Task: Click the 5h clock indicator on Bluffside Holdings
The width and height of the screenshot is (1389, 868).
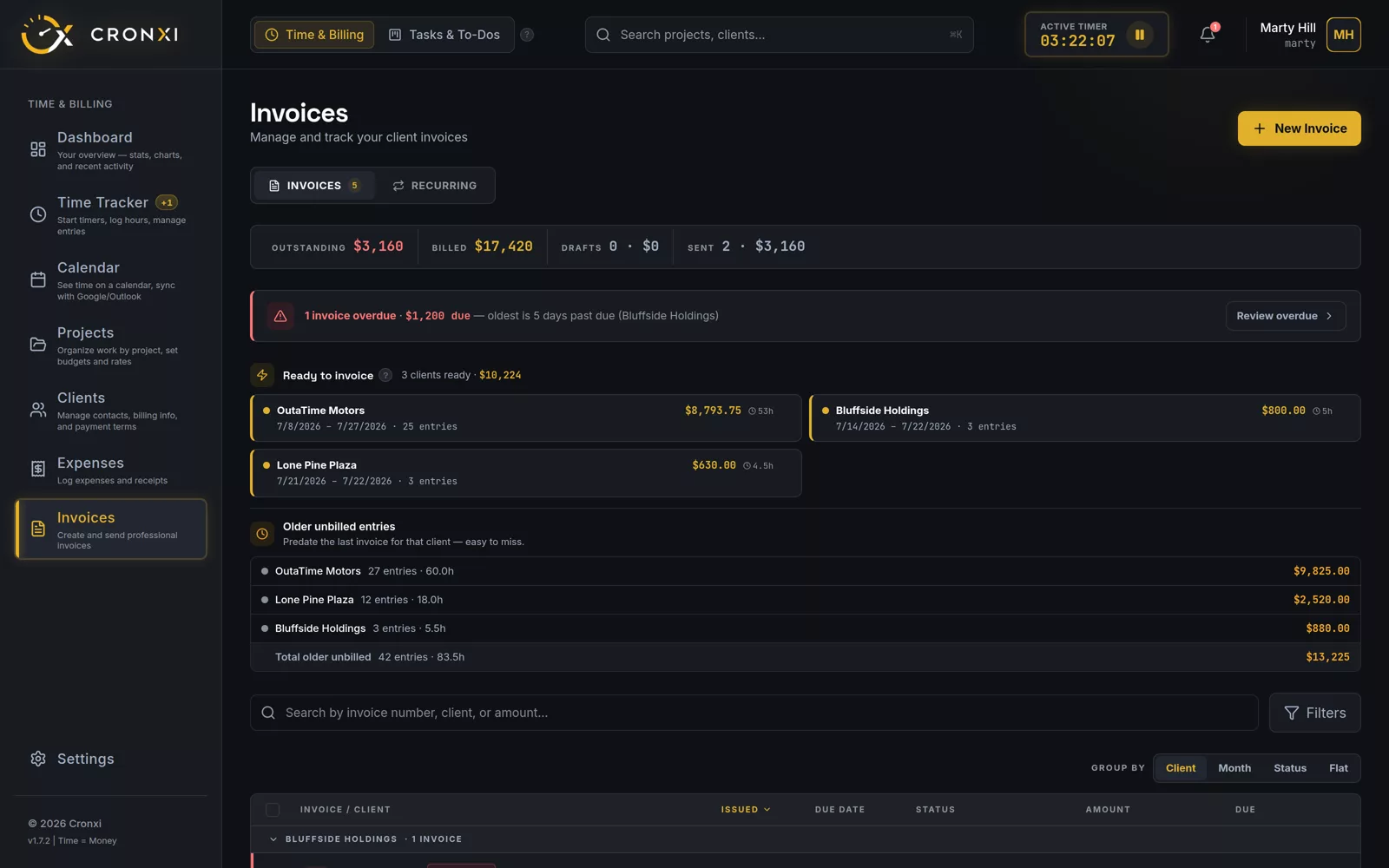Action: tap(1322, 411)
